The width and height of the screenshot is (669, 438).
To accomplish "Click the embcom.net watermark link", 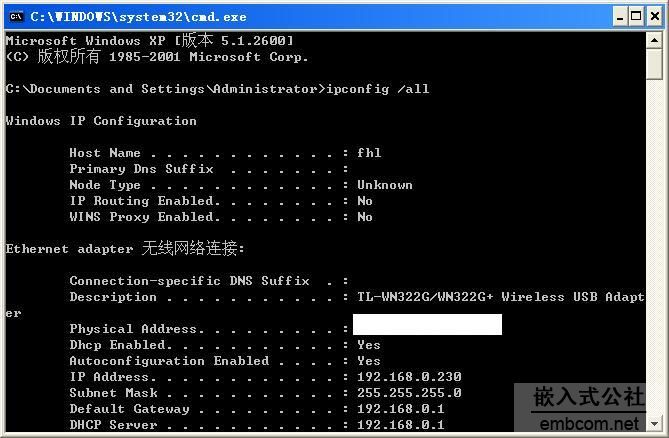I will click(589, 423).
